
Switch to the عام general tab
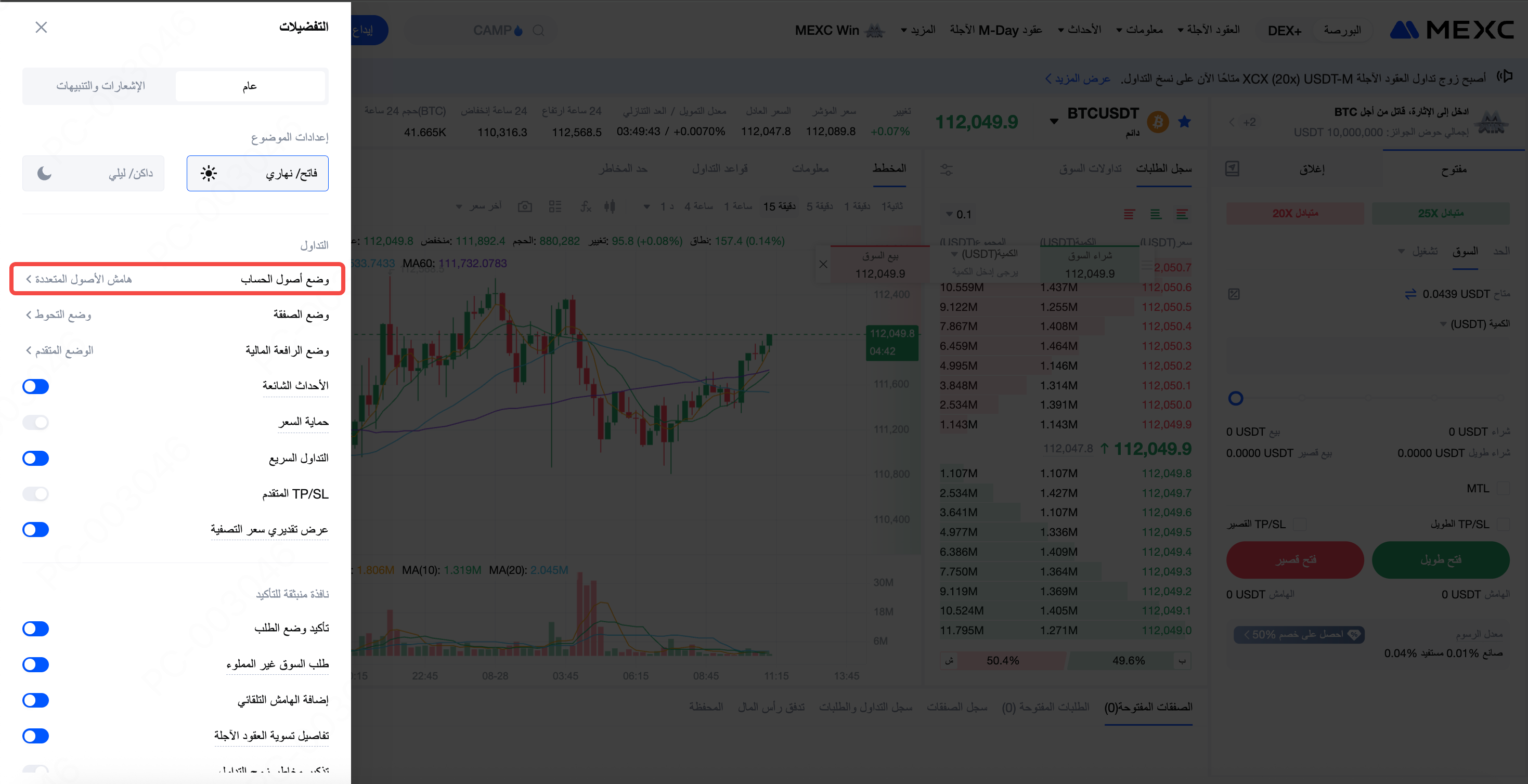click(x=250, y=86)
